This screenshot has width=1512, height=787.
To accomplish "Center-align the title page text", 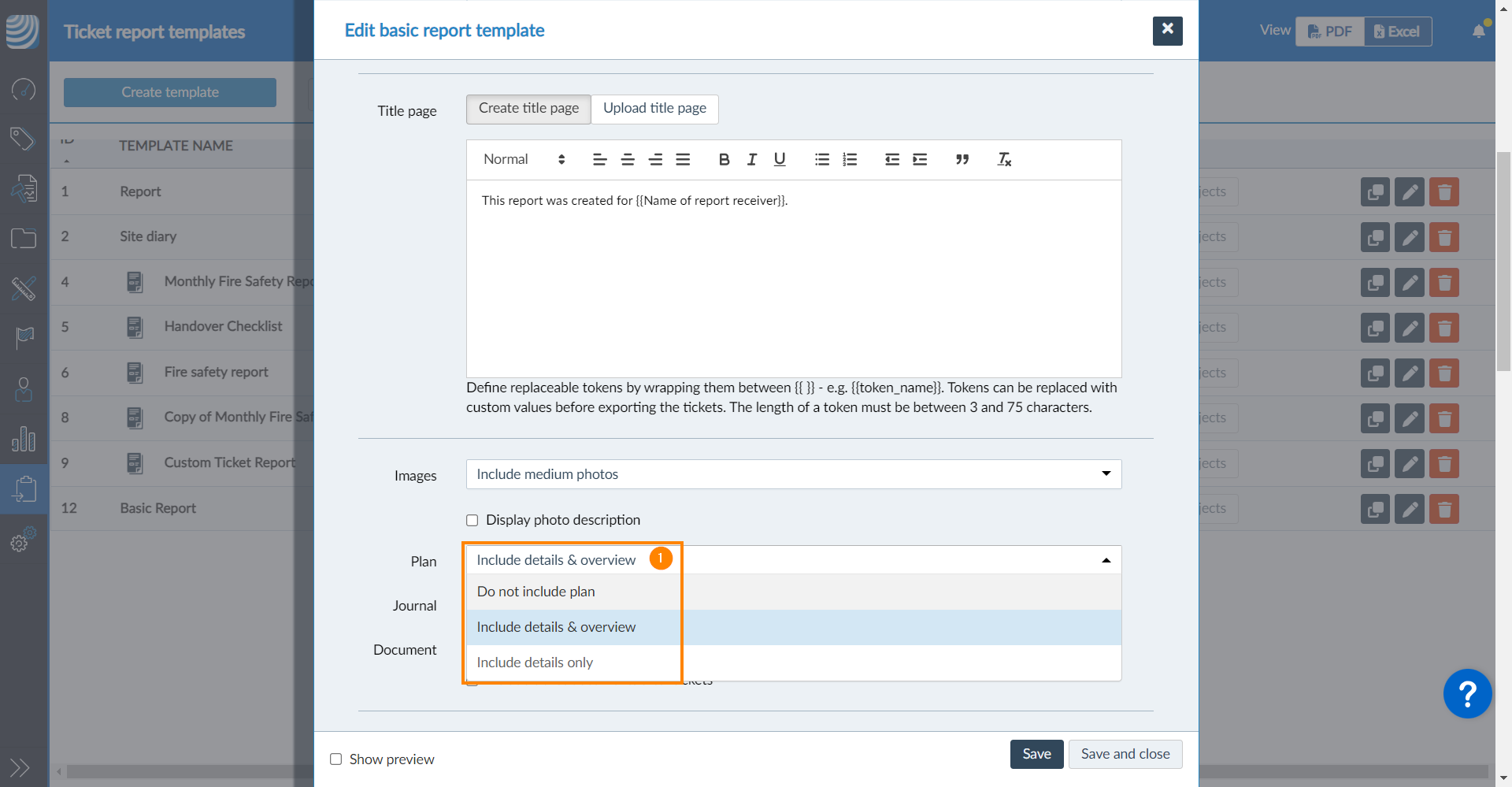I will pyautogui.click(x=628, y=160).
